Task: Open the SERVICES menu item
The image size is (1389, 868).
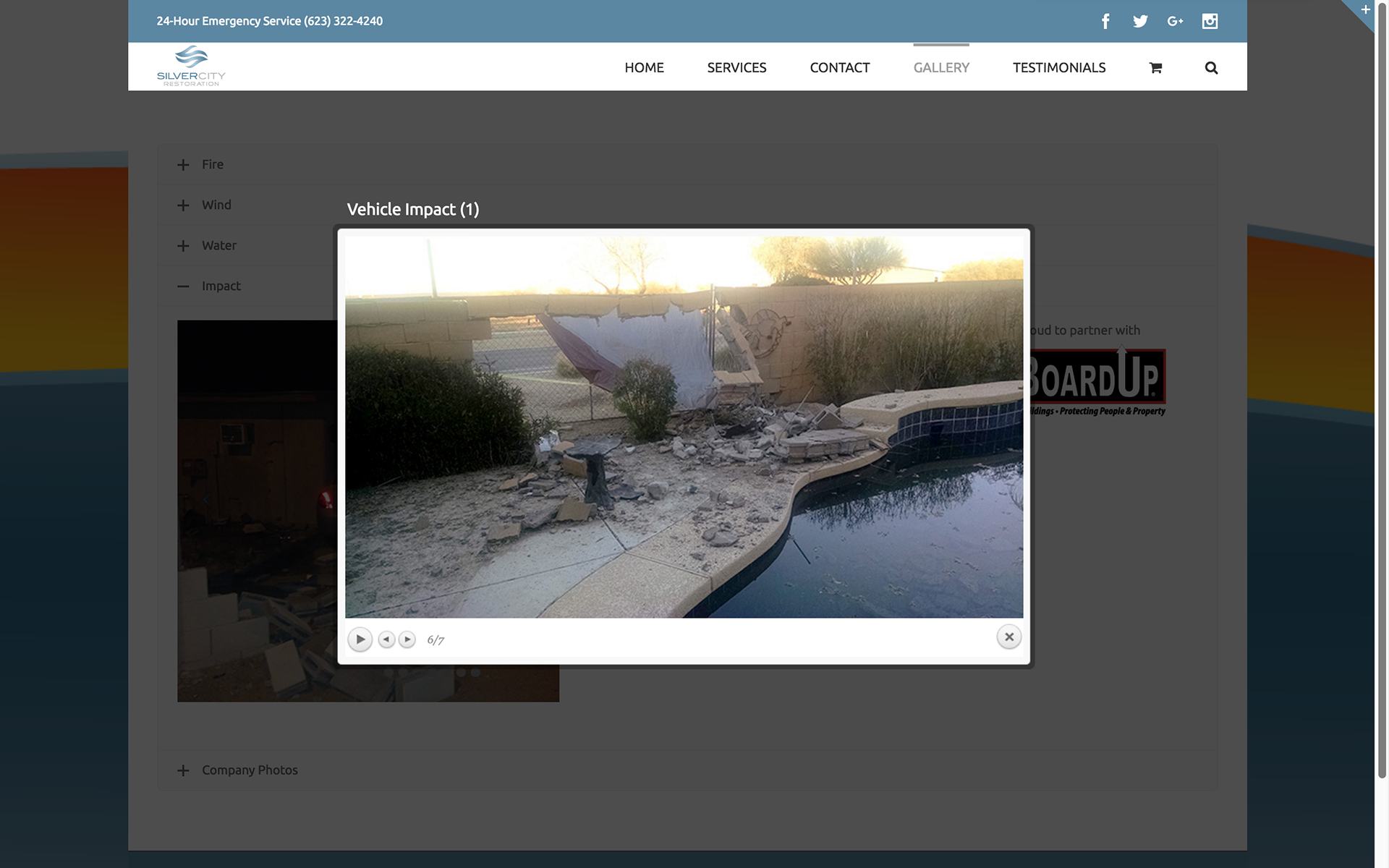Action: click(736, 67)
